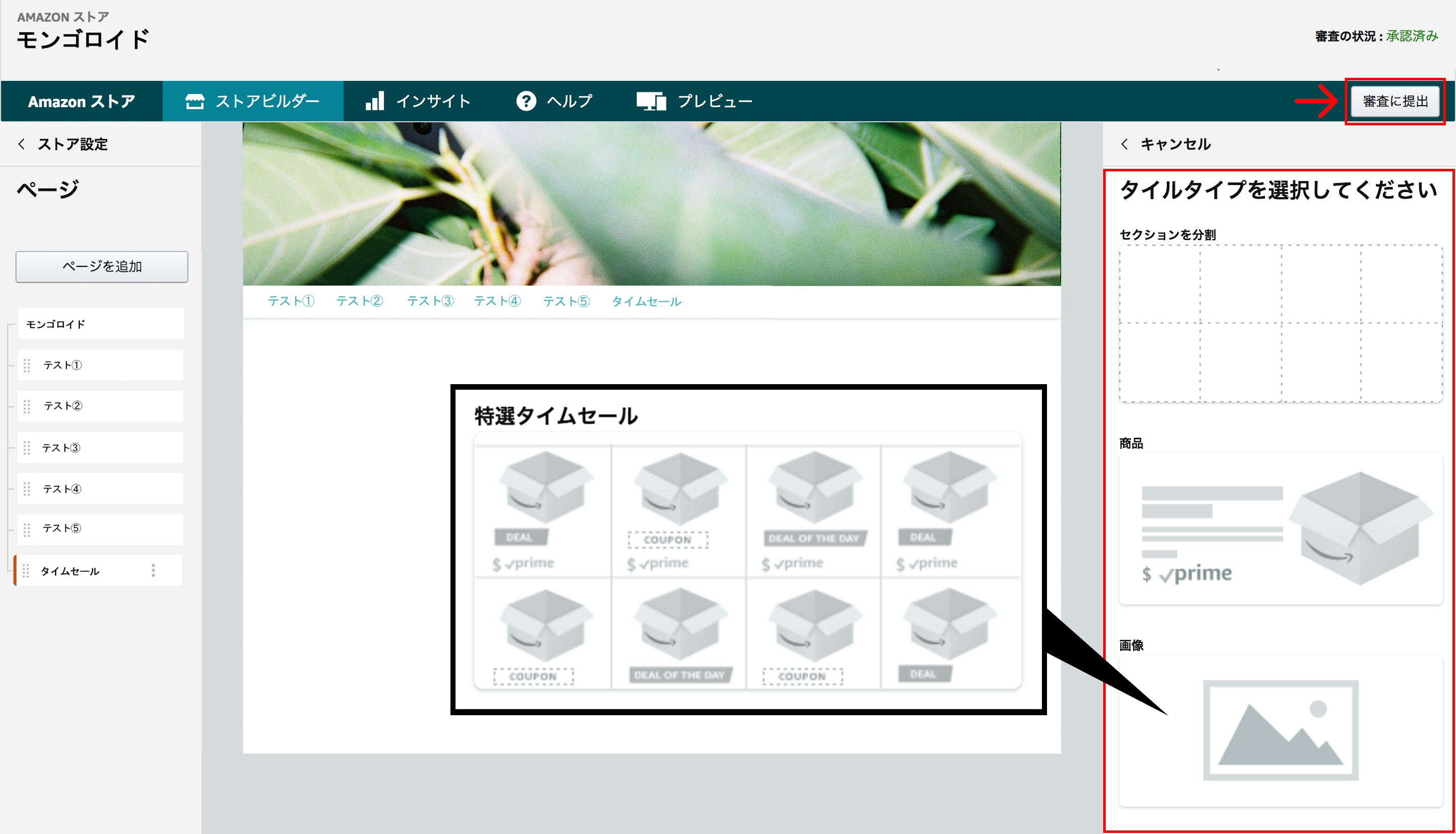
Task: Click テスト④ link in store navigation
Action: pyautogui.click(x=497, y=301)
